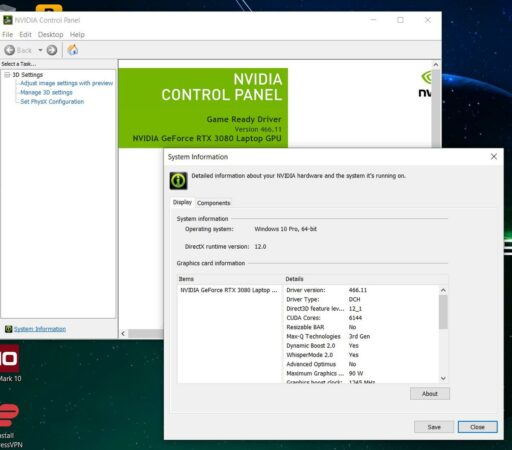Collapse the 3D Settings tree node
The height and width of the screenshot is (450, 512).
point(7,75)
